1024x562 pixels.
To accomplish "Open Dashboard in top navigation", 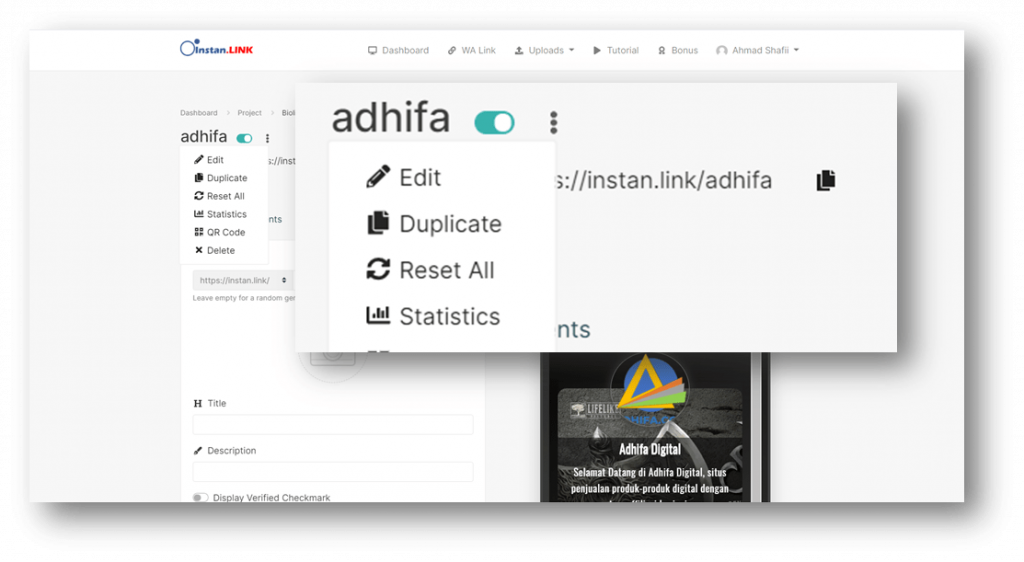I will [398, 50].
